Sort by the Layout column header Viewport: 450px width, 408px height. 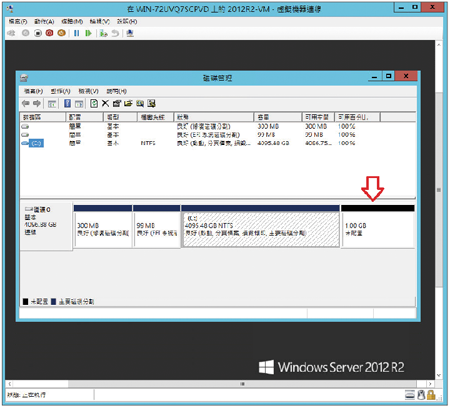tap(85, 117)
